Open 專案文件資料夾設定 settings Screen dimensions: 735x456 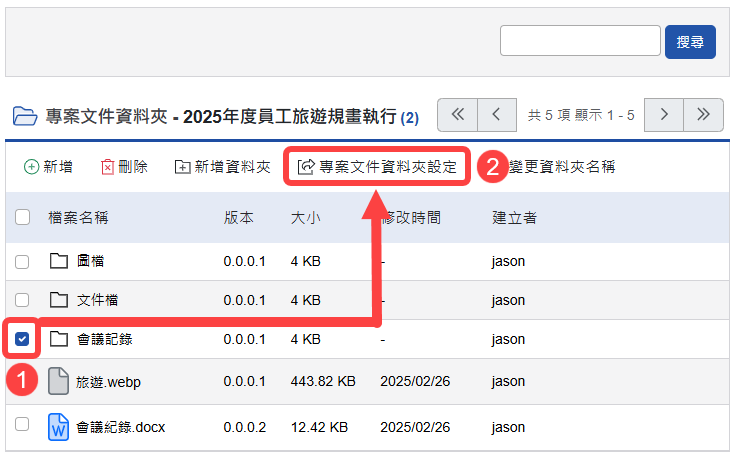point(378,167)
